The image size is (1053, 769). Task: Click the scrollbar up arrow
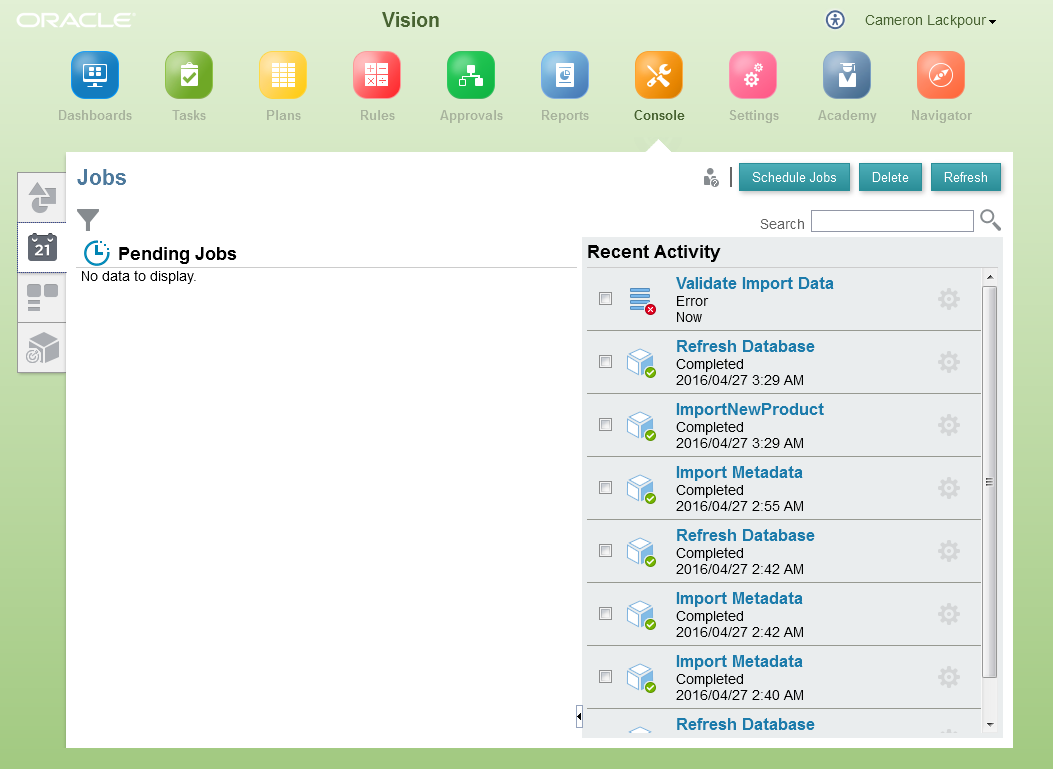pos(989,277)
